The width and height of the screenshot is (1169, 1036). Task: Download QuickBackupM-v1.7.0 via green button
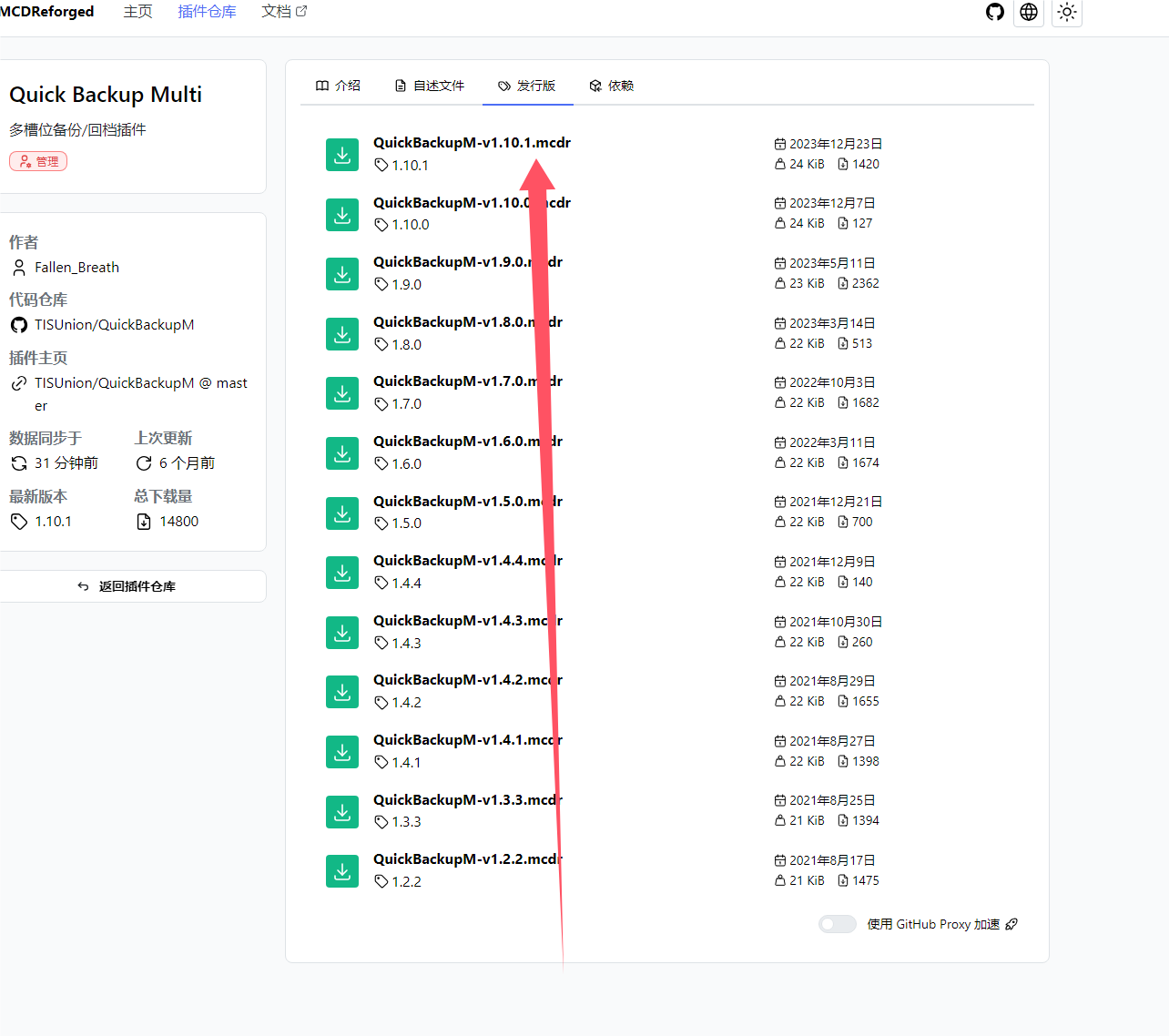tap(342, 393)
